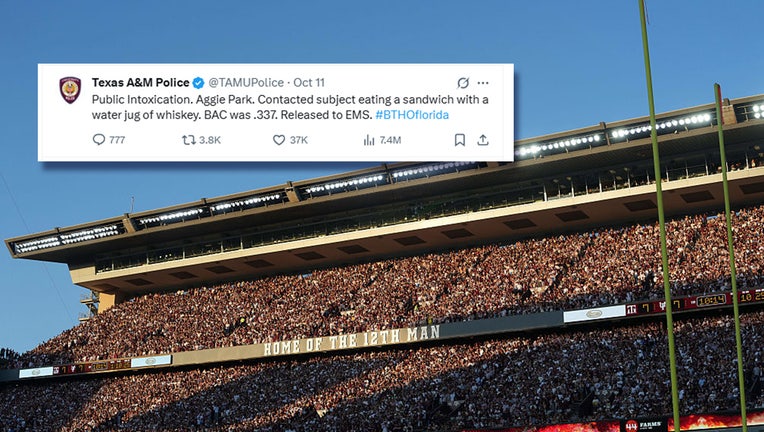Click the 37K likes count
The image size is (764, 432).
[298, 140]
